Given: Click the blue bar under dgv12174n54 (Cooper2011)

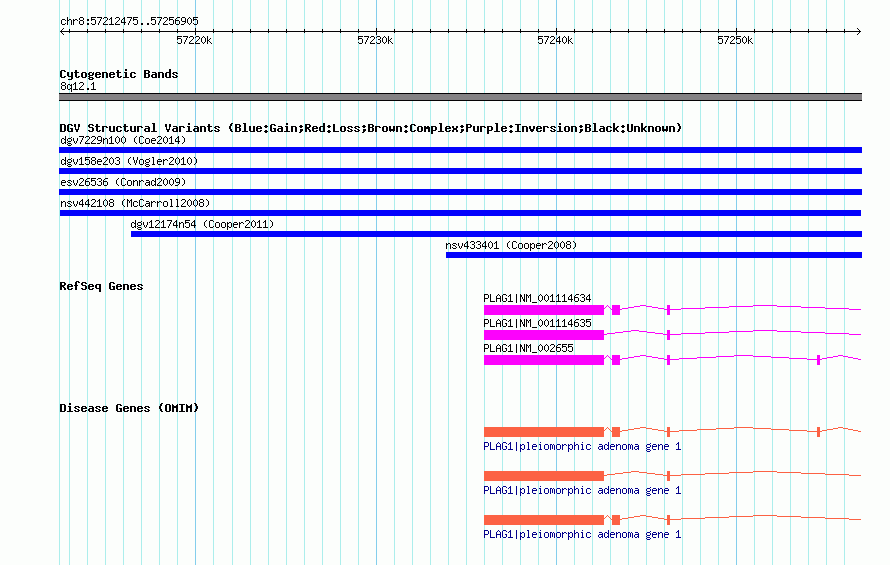Looking at the screenshot, I should (497, 234).
